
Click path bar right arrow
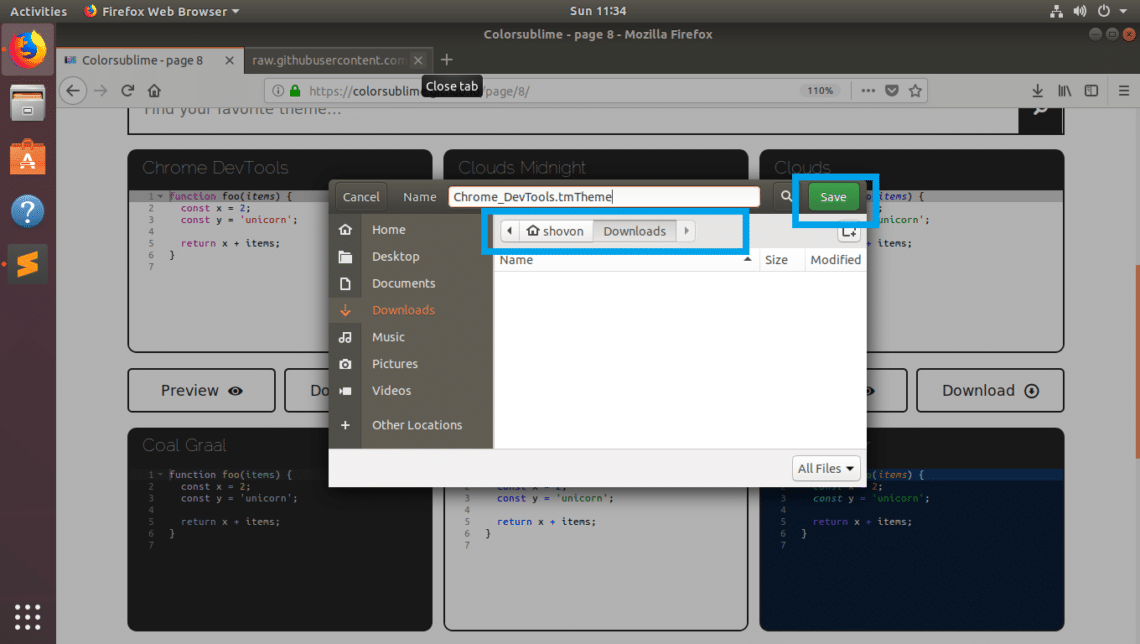point(686,231)
